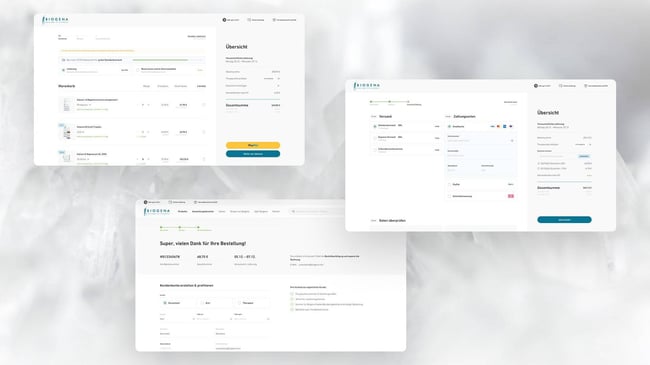Viewport: 650px width, 365px height.
Task: Select Kreditkarte radio under Zahlungsarten
Action: [449, 127]
